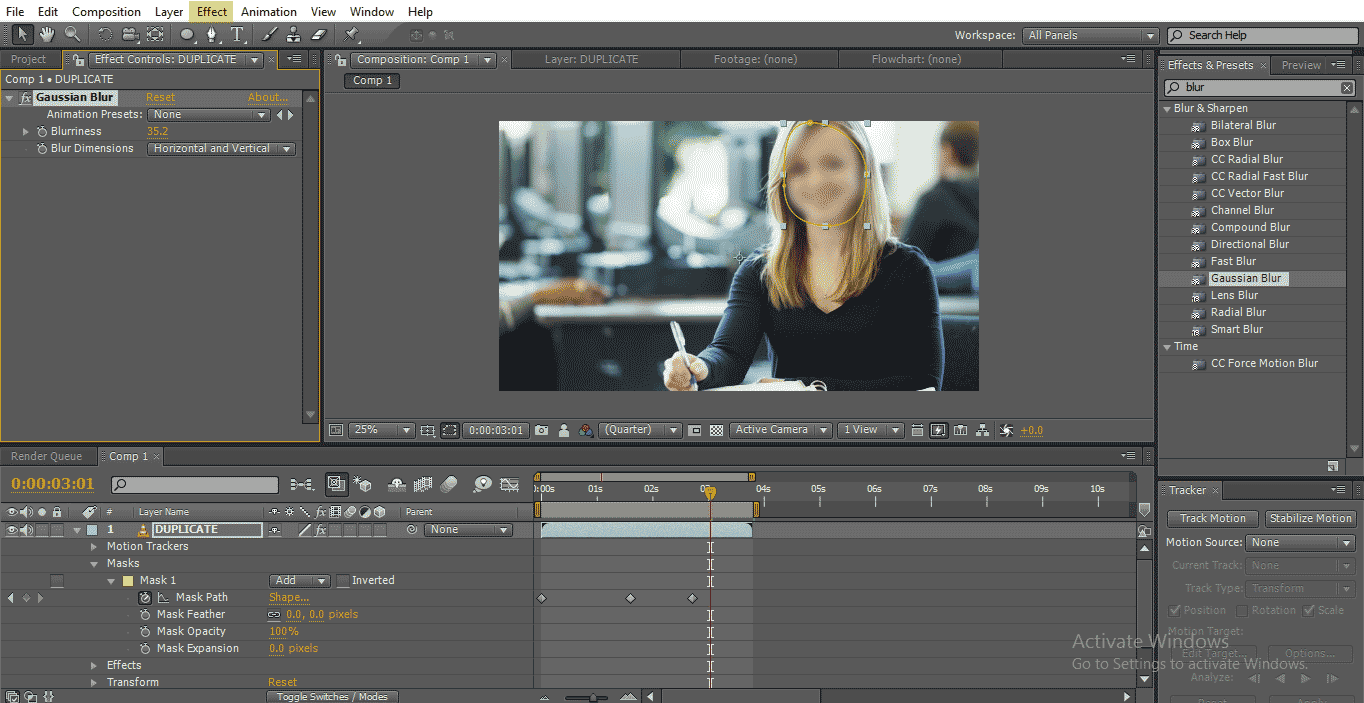This screenshot has height=703, width=1364.
Task: Enable the Inverted option for Mask 1
Action: (341, 580)
